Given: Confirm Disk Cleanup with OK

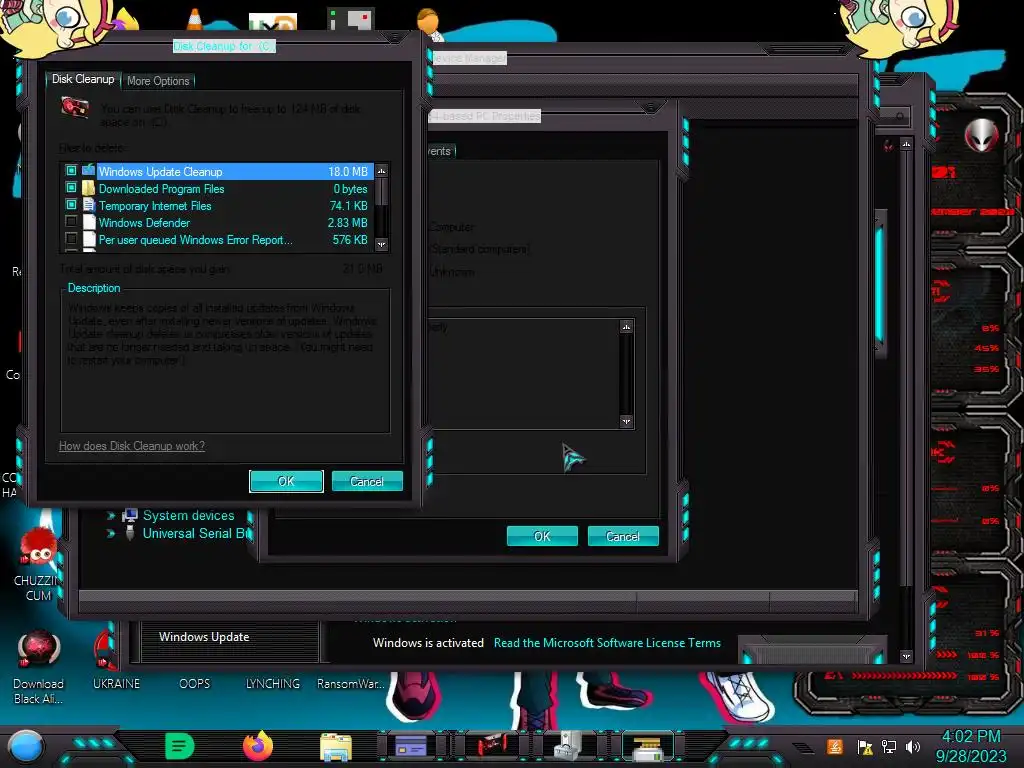Looking at the screenshot, I should [x=286, y=481].
